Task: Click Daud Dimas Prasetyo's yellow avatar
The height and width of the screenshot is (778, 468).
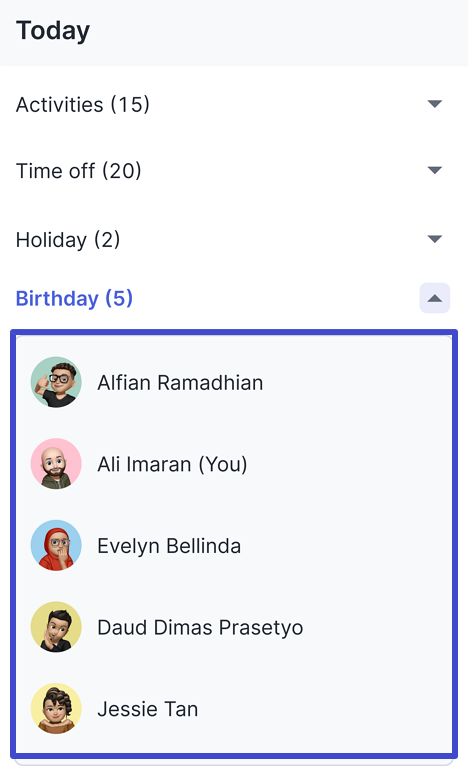Action: point(56,627)
